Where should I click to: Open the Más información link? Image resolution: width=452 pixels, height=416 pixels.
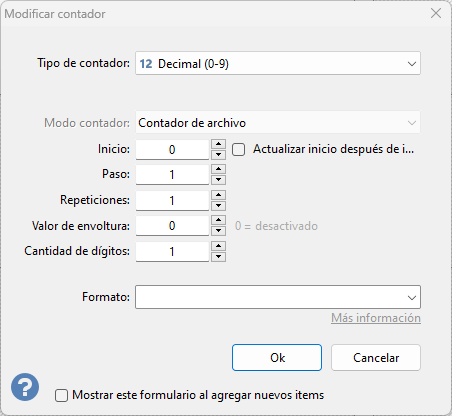(376, 318)
